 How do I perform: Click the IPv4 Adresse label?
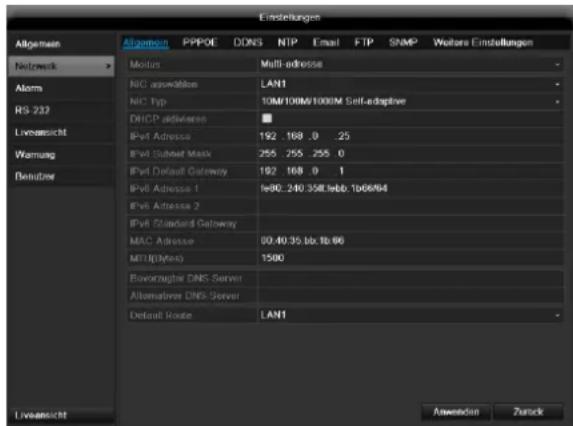[160, 137]
